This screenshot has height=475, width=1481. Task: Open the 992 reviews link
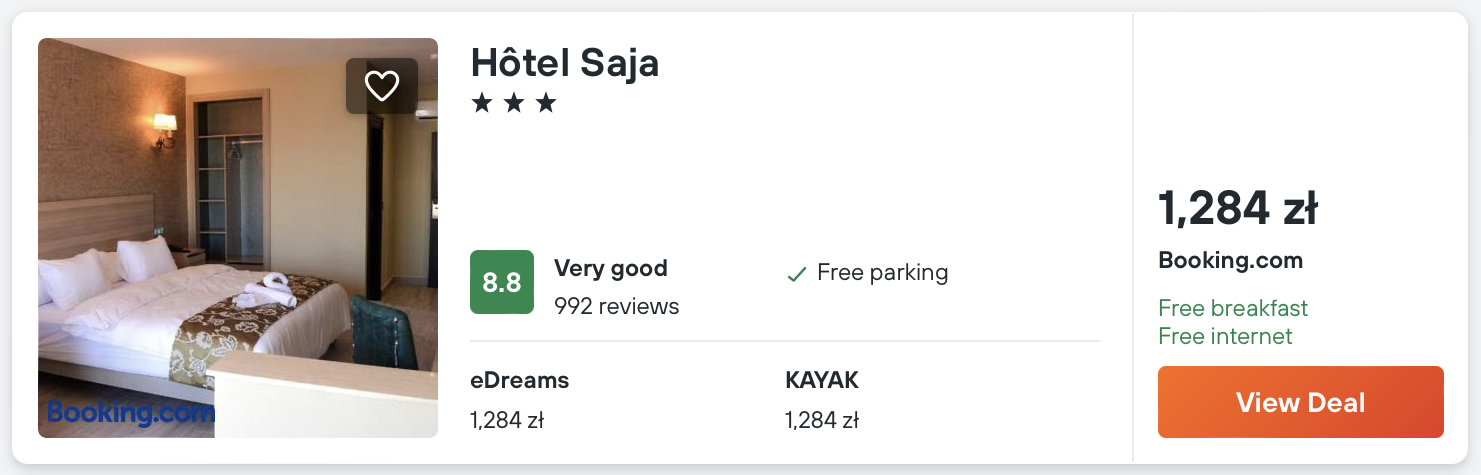coord(616,306)
